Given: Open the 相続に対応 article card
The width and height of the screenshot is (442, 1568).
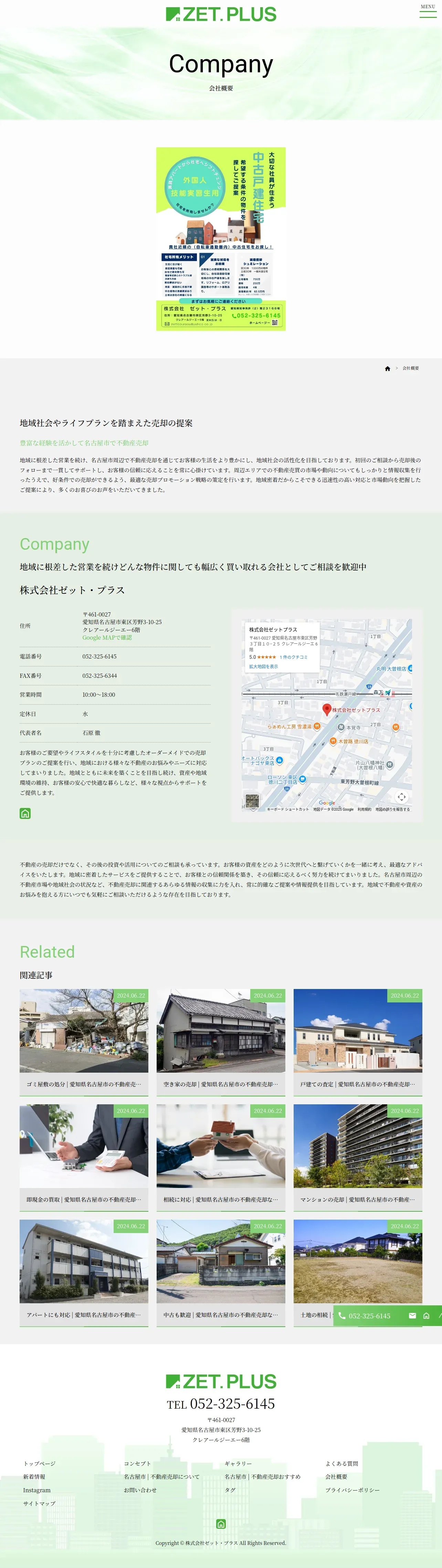Looking at the screenshot, I should 221,1157.
